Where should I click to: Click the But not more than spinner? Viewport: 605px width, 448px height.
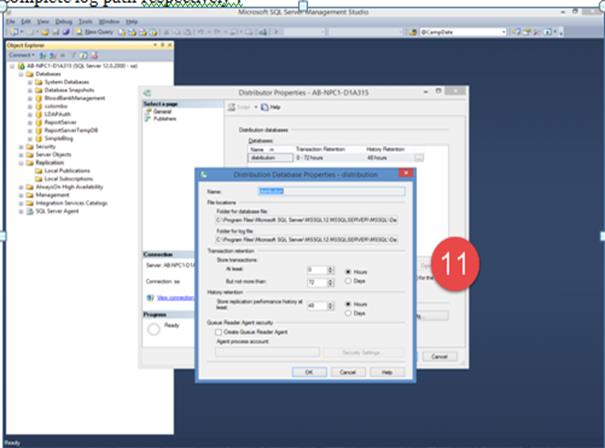[x=320, y=282]
